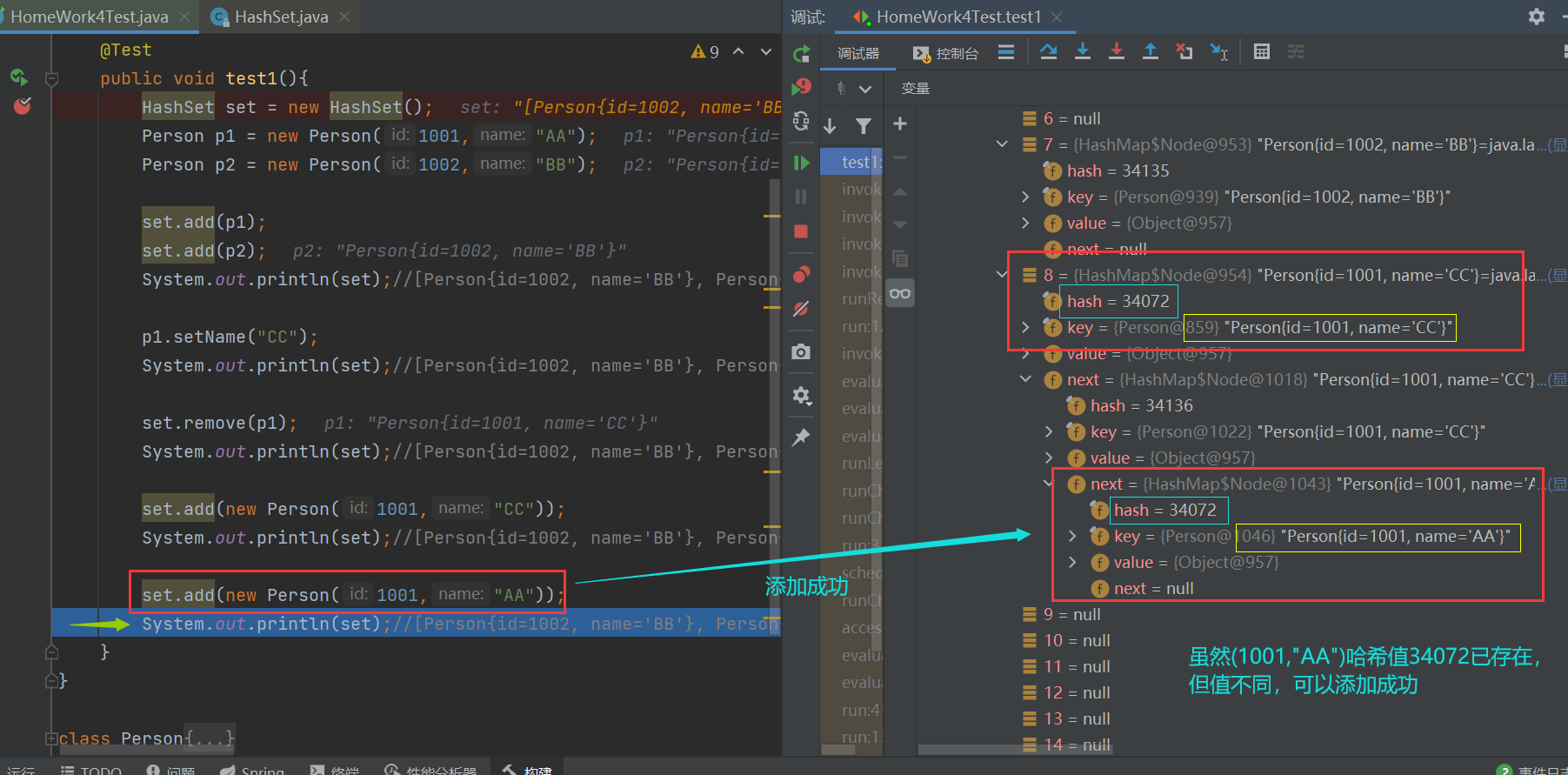Image resolution: width=1568 pixels, height=775 pixels.
Task: Show execution point icon in debugger toolbar
Action: click(1006, 52)
